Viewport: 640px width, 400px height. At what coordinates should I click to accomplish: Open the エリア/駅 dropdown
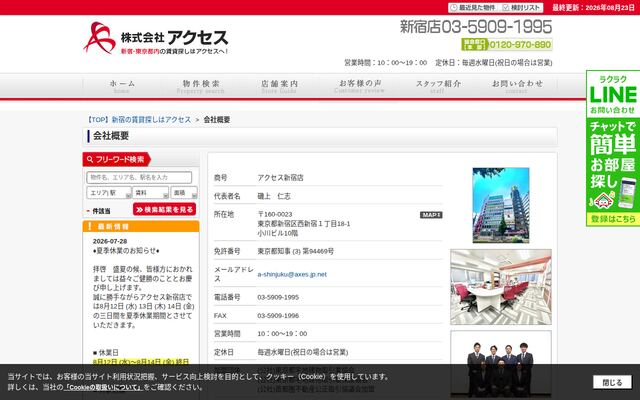[x=109, y=193]
